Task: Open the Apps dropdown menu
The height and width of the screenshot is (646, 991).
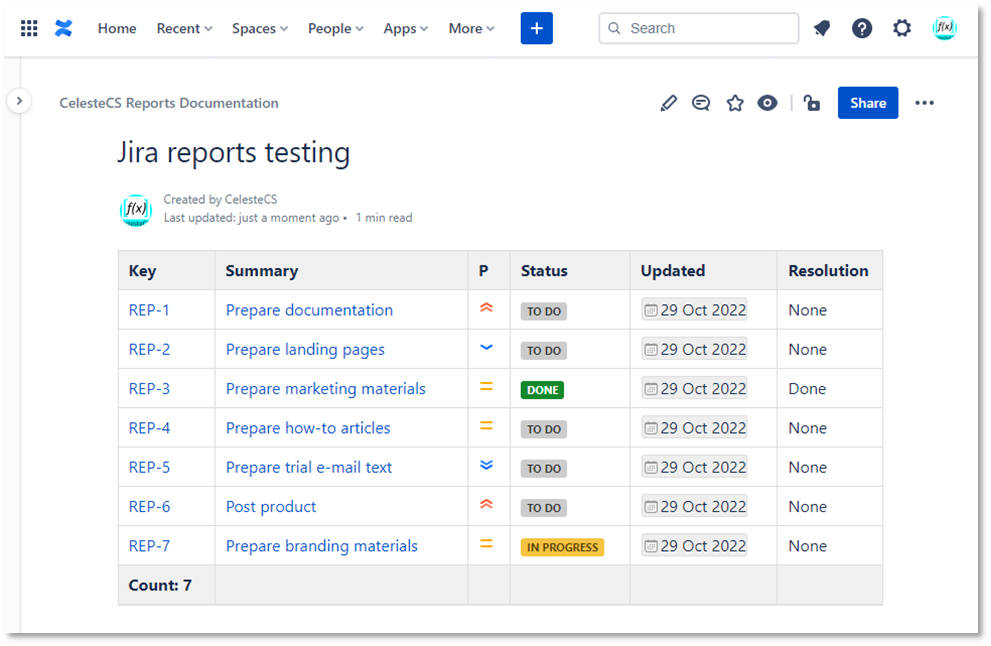Action: point(406,28)
